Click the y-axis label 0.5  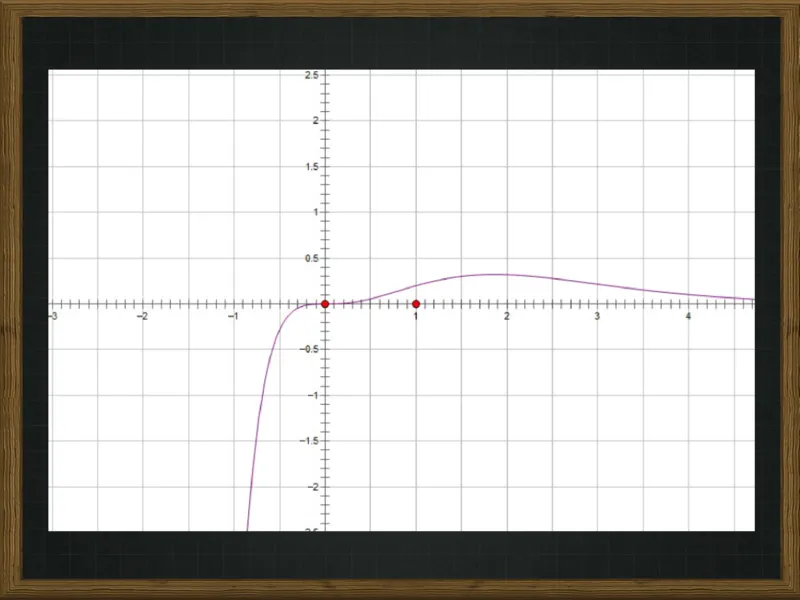point(312,259)
